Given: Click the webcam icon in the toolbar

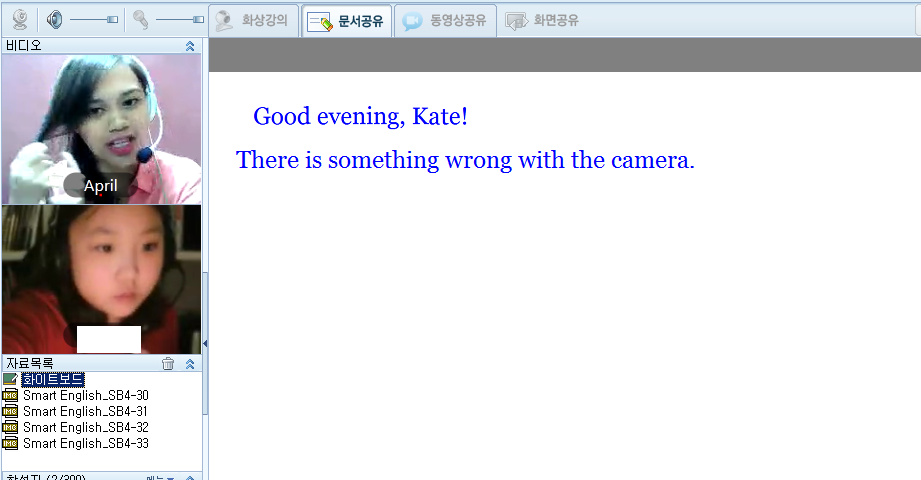Looking at the screenshot, I should point(20,19).
